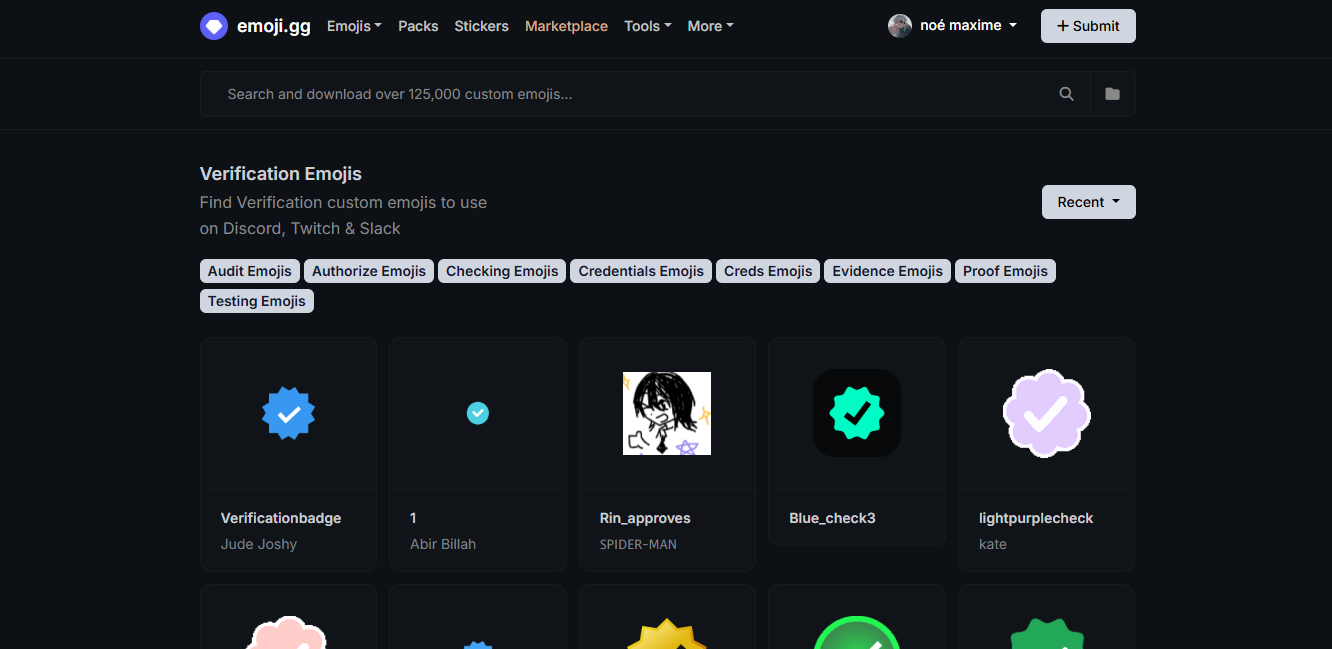
Task: Open the Recent sort dropdown
Action: 1088,202
